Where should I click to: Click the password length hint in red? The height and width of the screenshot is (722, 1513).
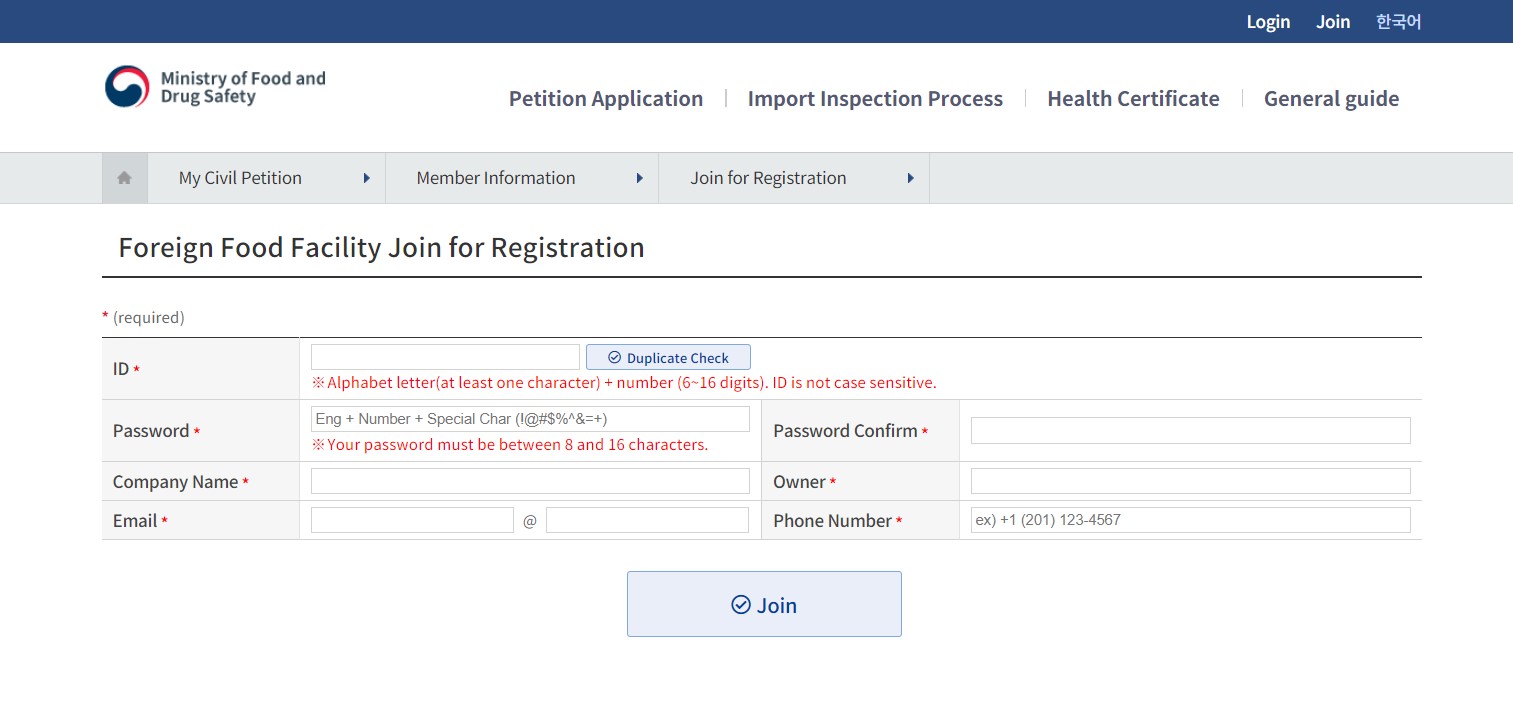[x=510, y=445]
